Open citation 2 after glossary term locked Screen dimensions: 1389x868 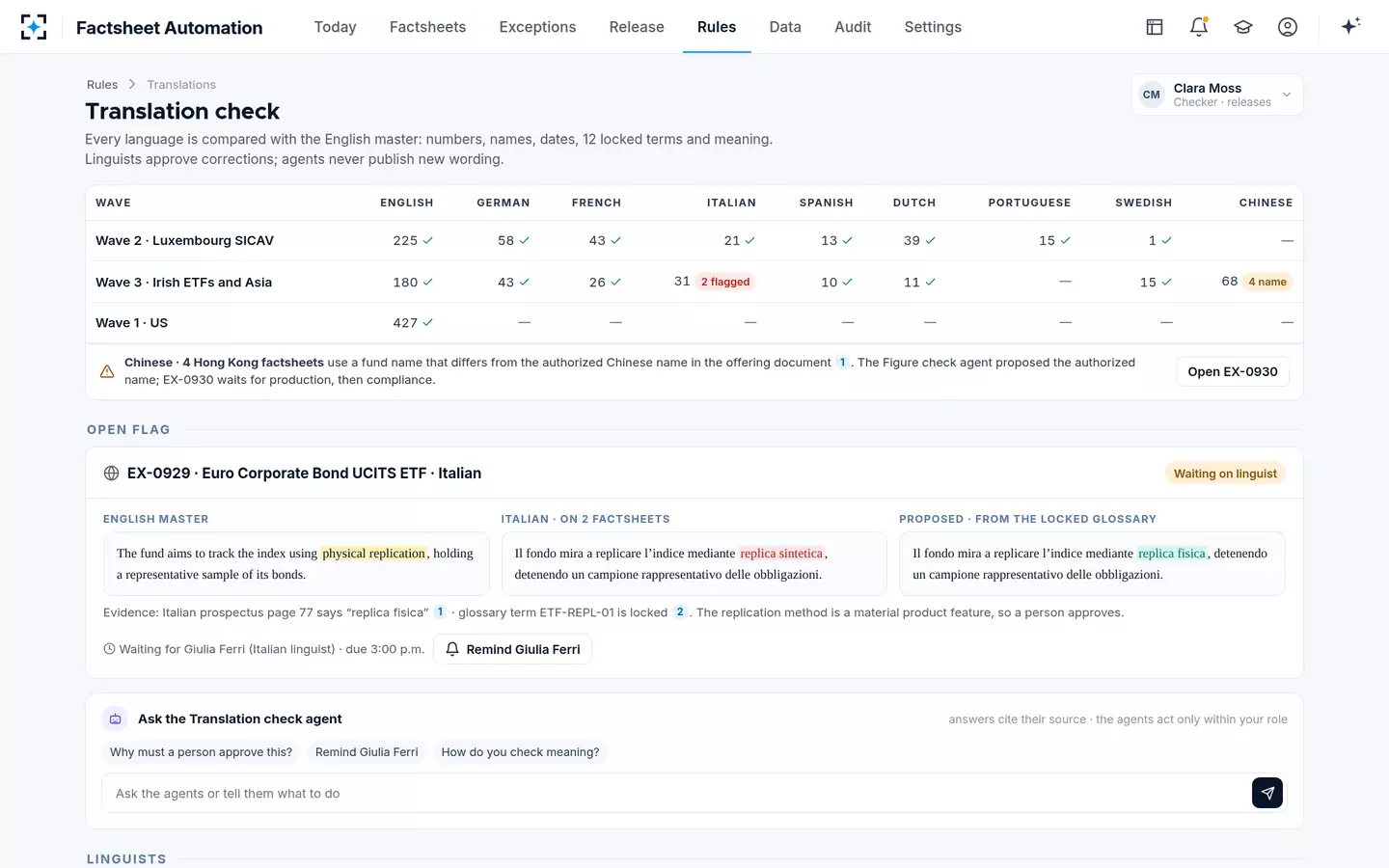pyautogui.click(x=680, y=611)
